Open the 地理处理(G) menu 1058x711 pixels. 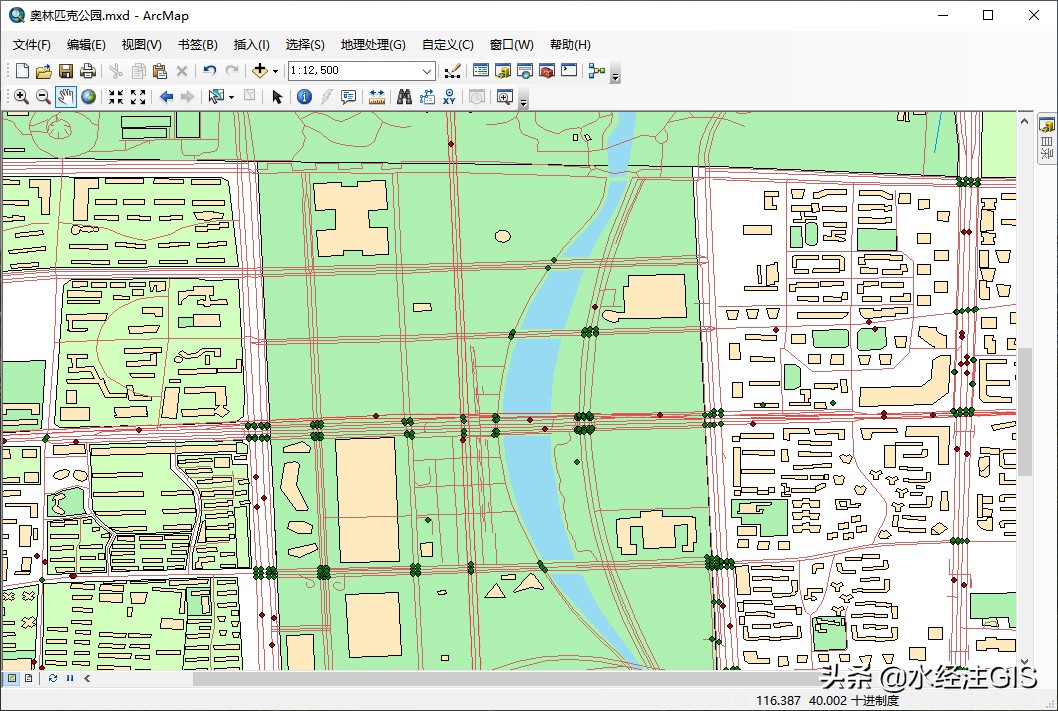372,44
